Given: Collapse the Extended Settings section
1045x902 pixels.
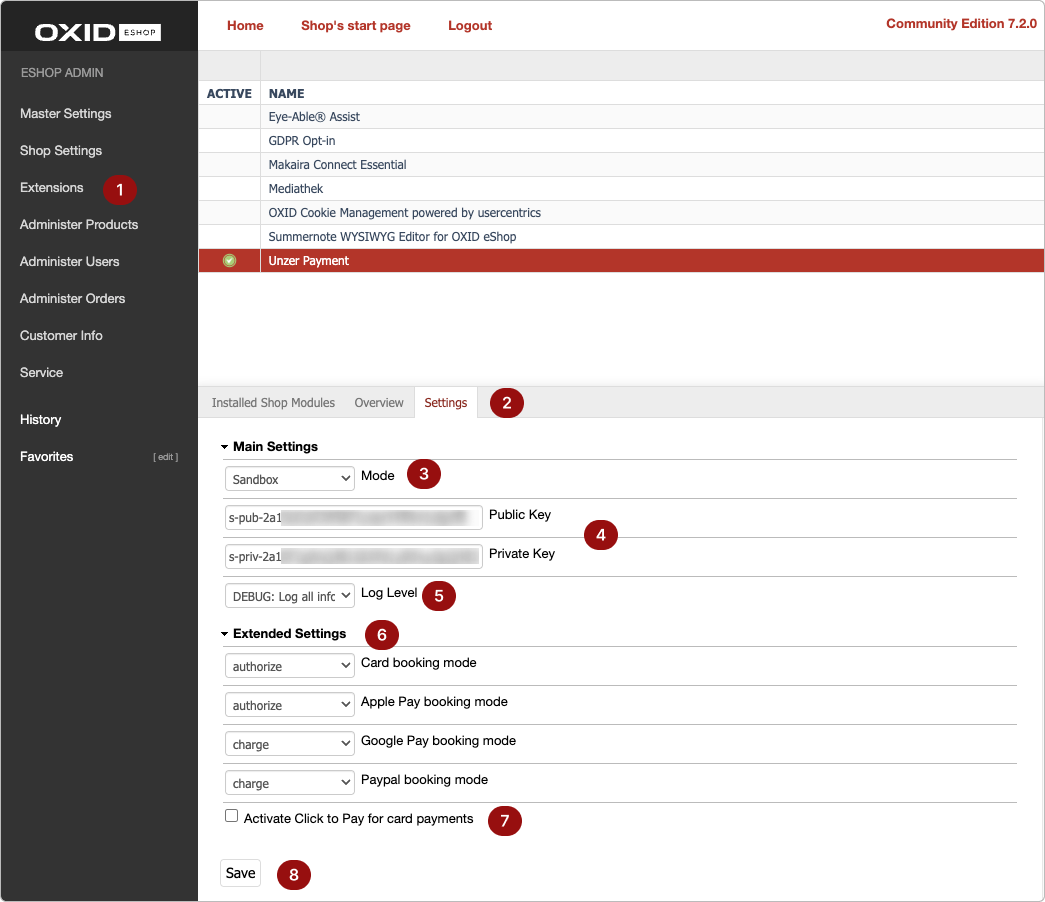Looking at the screenshot, I should [x=226, y=633].
